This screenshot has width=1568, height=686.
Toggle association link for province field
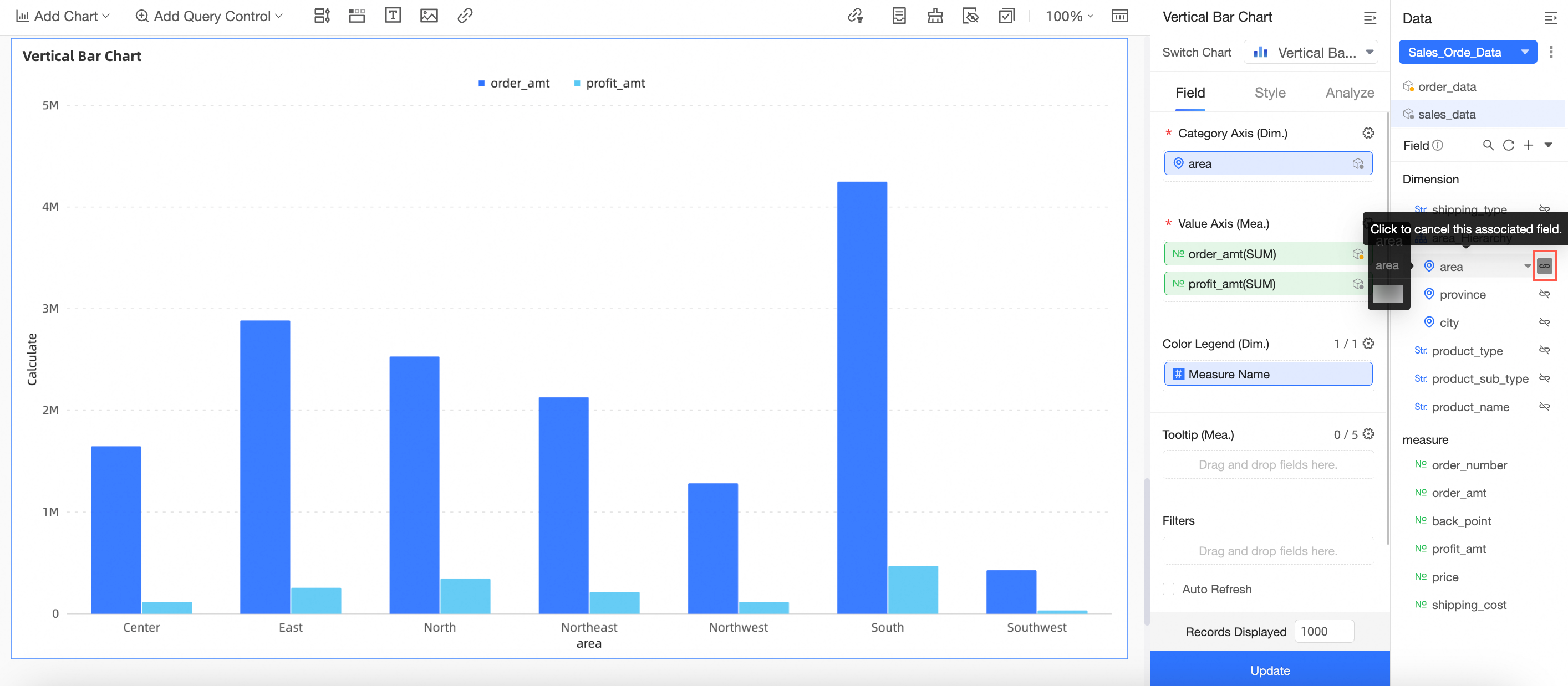(x=1544, y=294)
